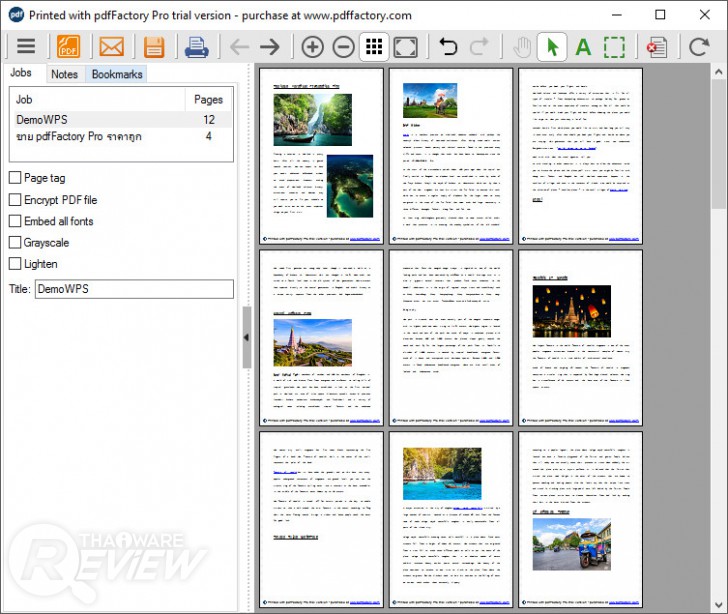The image size is (728, 614).
Task: Select the green text A tool
Action: click(x=583, y=47)
